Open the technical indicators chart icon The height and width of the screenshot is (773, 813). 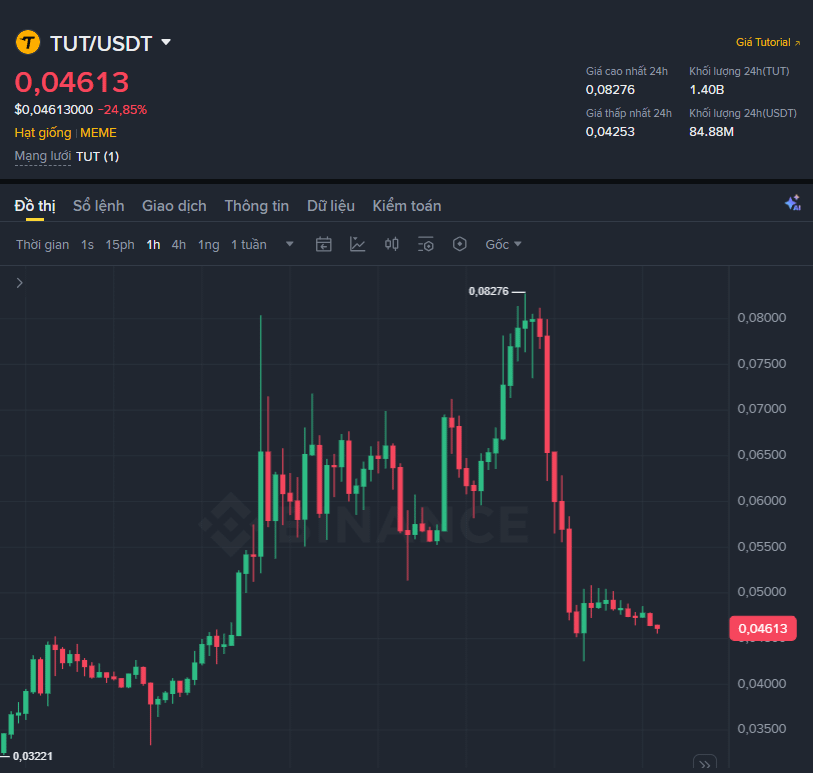pyautogui.click(x=358, y=244)
